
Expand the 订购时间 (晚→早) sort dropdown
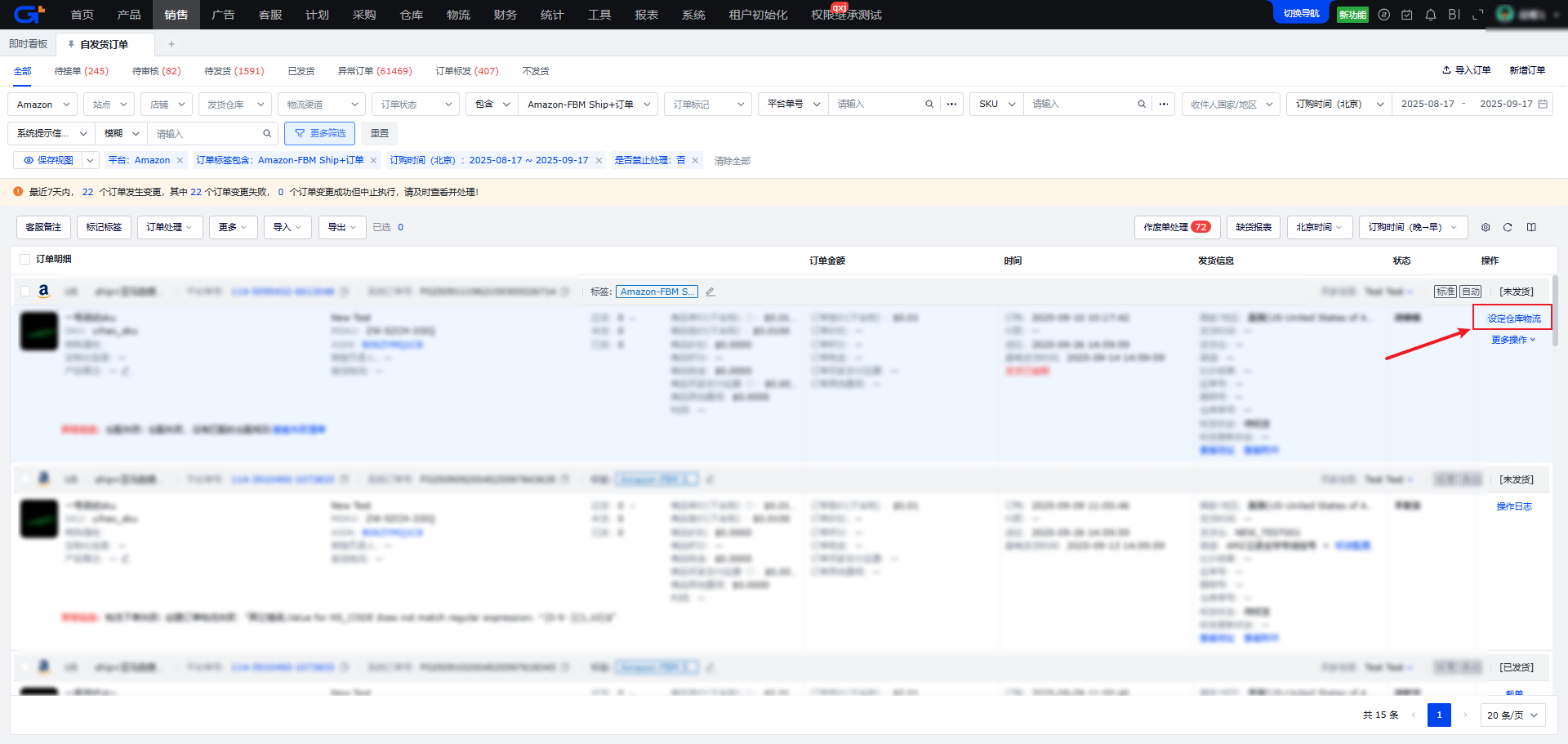click(1413, 227)
